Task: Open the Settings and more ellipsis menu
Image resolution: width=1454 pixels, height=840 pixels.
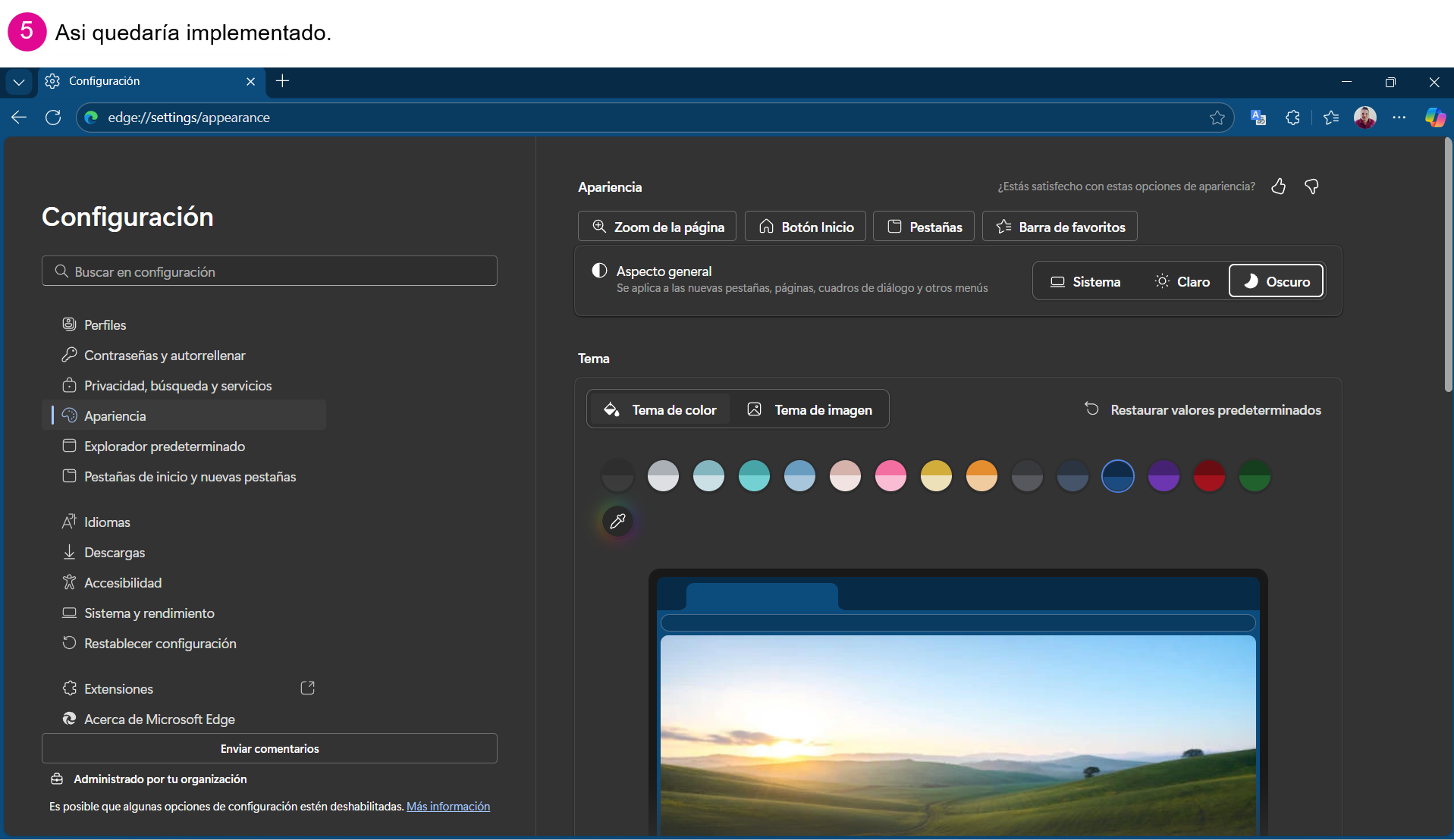Action: coord(1399,118)
